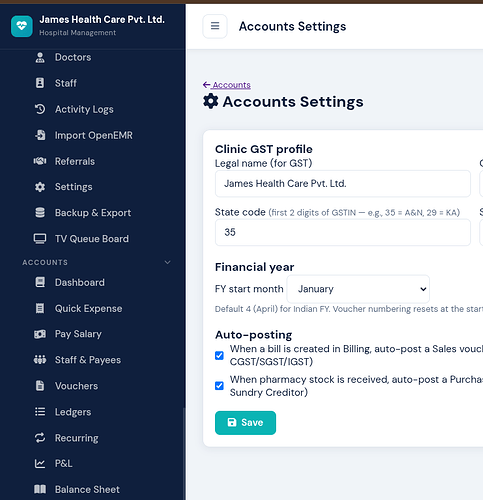Screen dimensions: 483x500
Task: Click the Import OpenEMR icon
Action: click(40, 135)
